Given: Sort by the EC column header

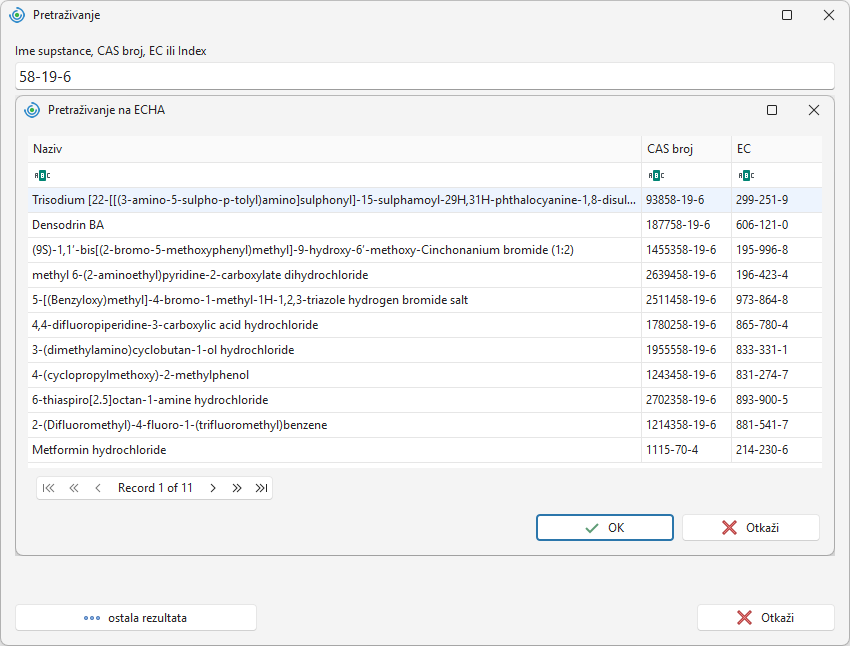Looking at the screenshot, I should [x=777, y=149].
